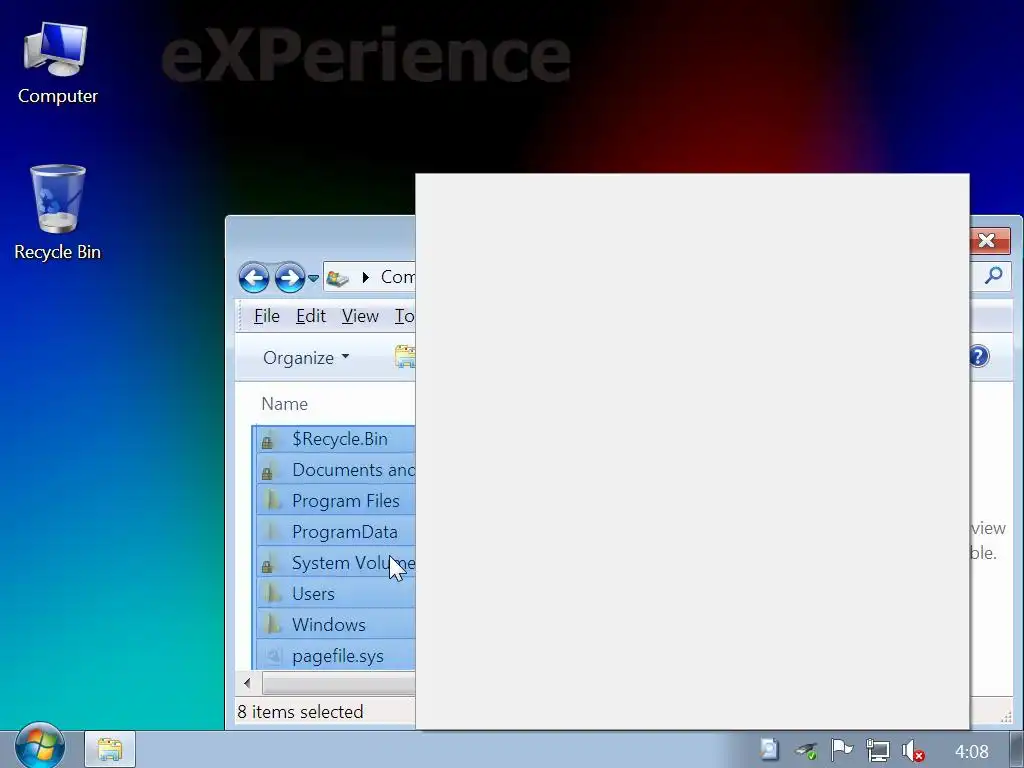1024x768 pixels.
Task: Select the Documents and Settings folder row
Action: click(x=334, y=470)
